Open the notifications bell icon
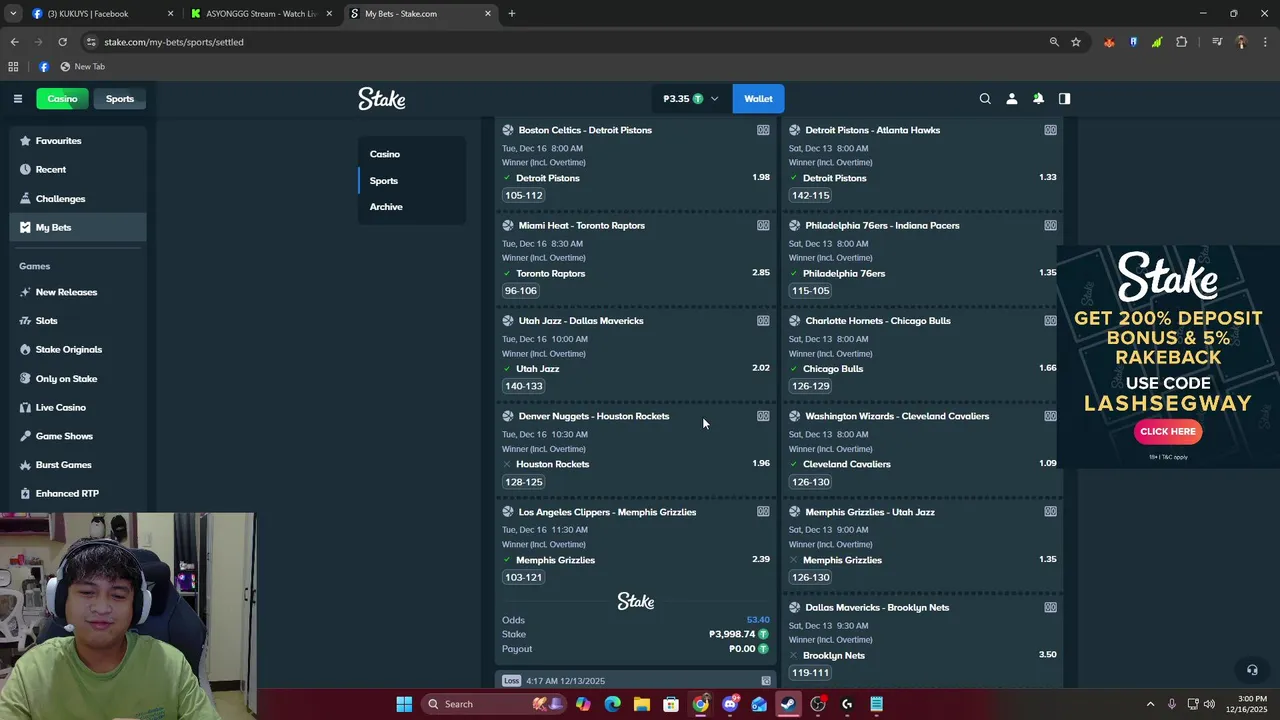1280x720 pixels. click(x=1038, y=99)
